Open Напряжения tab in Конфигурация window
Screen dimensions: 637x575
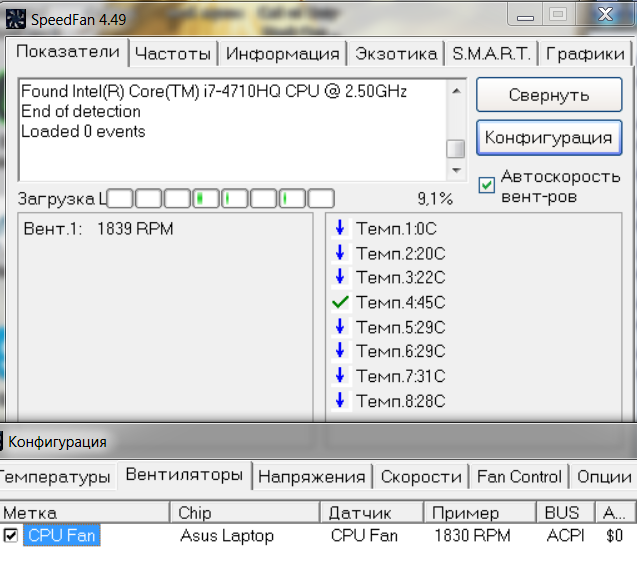click(x=312, y=477)
